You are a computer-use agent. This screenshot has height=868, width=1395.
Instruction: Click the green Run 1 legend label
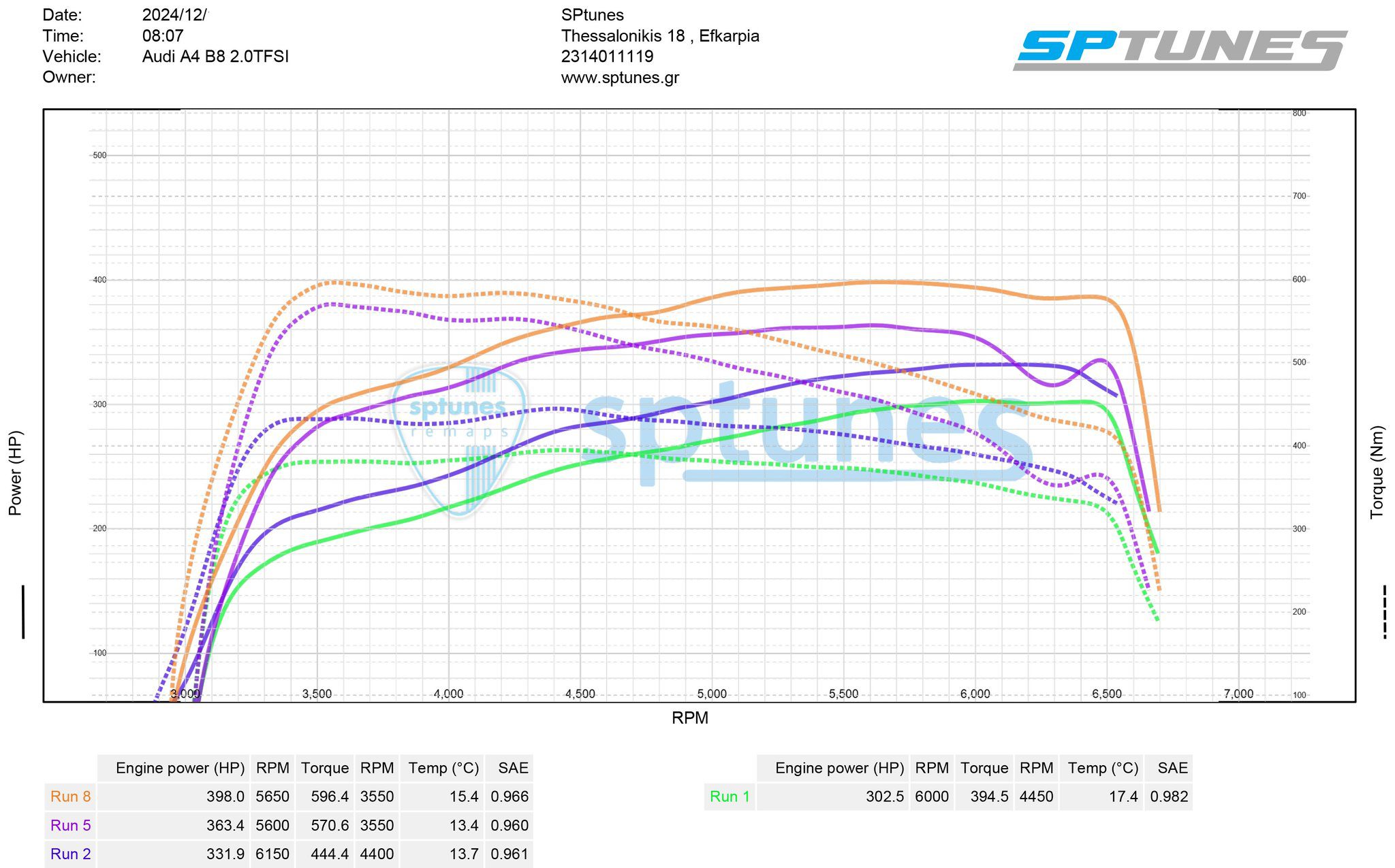[x=730, y=797]
